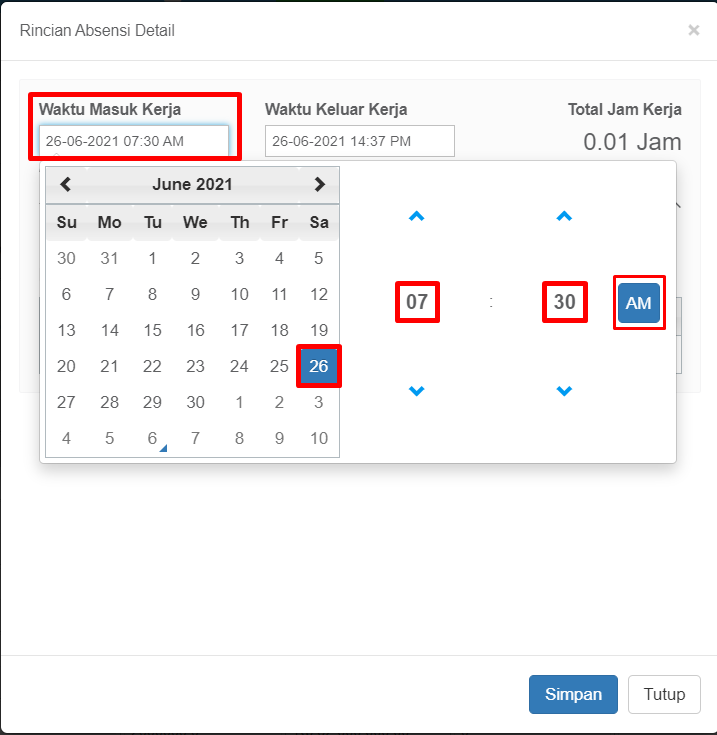
Task: Choose June 30 on the calendar
Action: [x=195, y=402]
